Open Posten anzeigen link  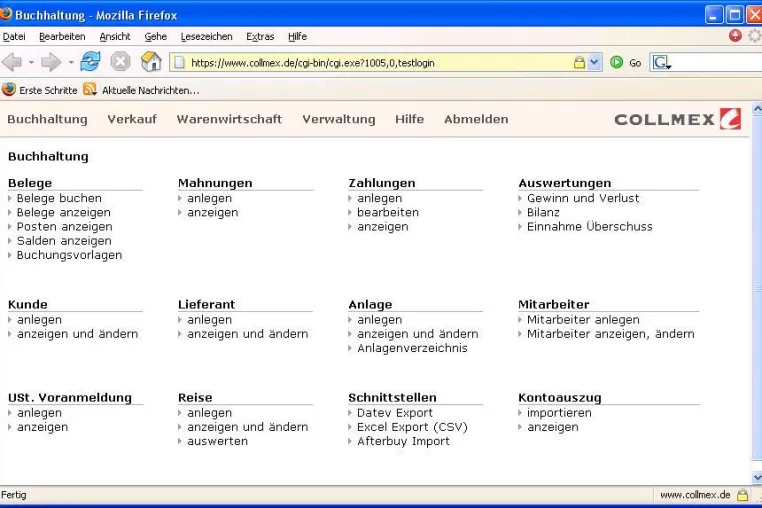[65, 227]
